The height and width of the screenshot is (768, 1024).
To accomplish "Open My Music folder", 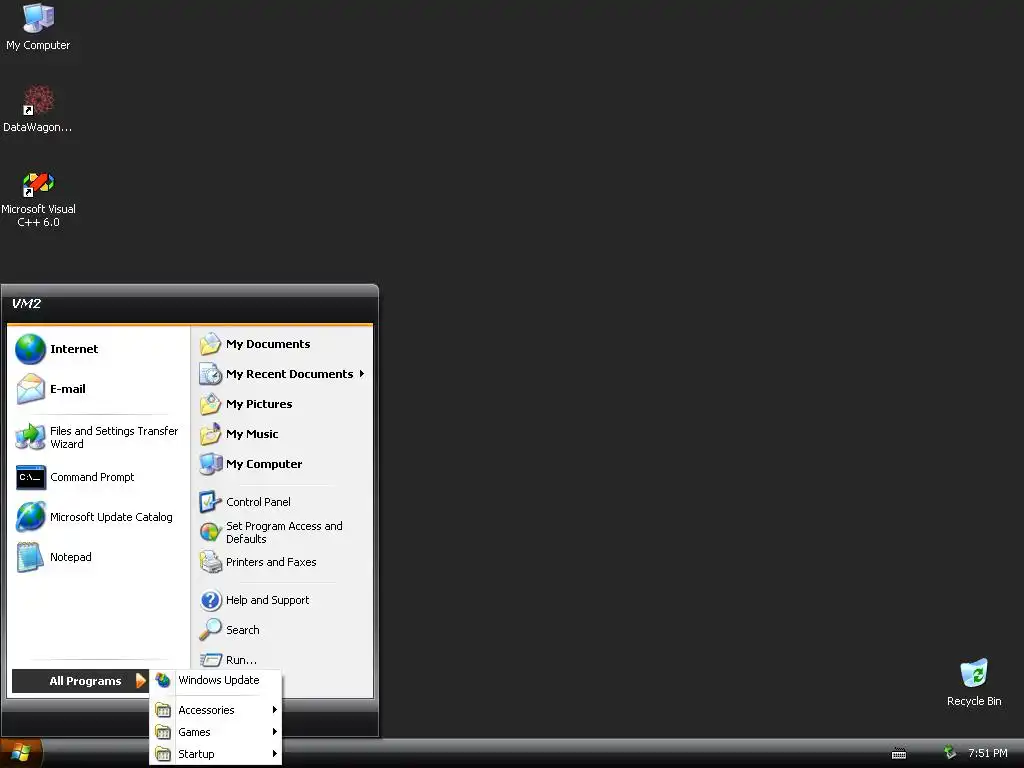I will [x=282, y=434].
